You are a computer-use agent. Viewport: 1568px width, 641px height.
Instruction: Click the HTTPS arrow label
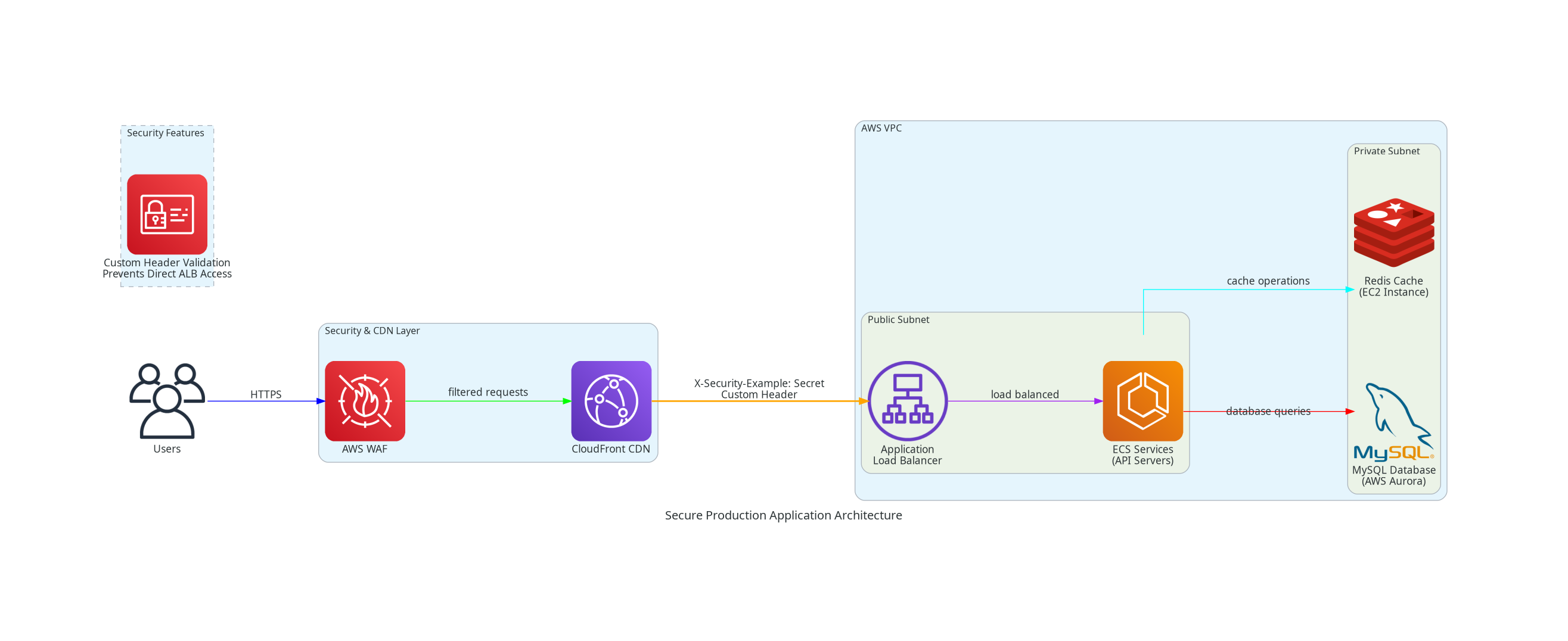[265, 394]
